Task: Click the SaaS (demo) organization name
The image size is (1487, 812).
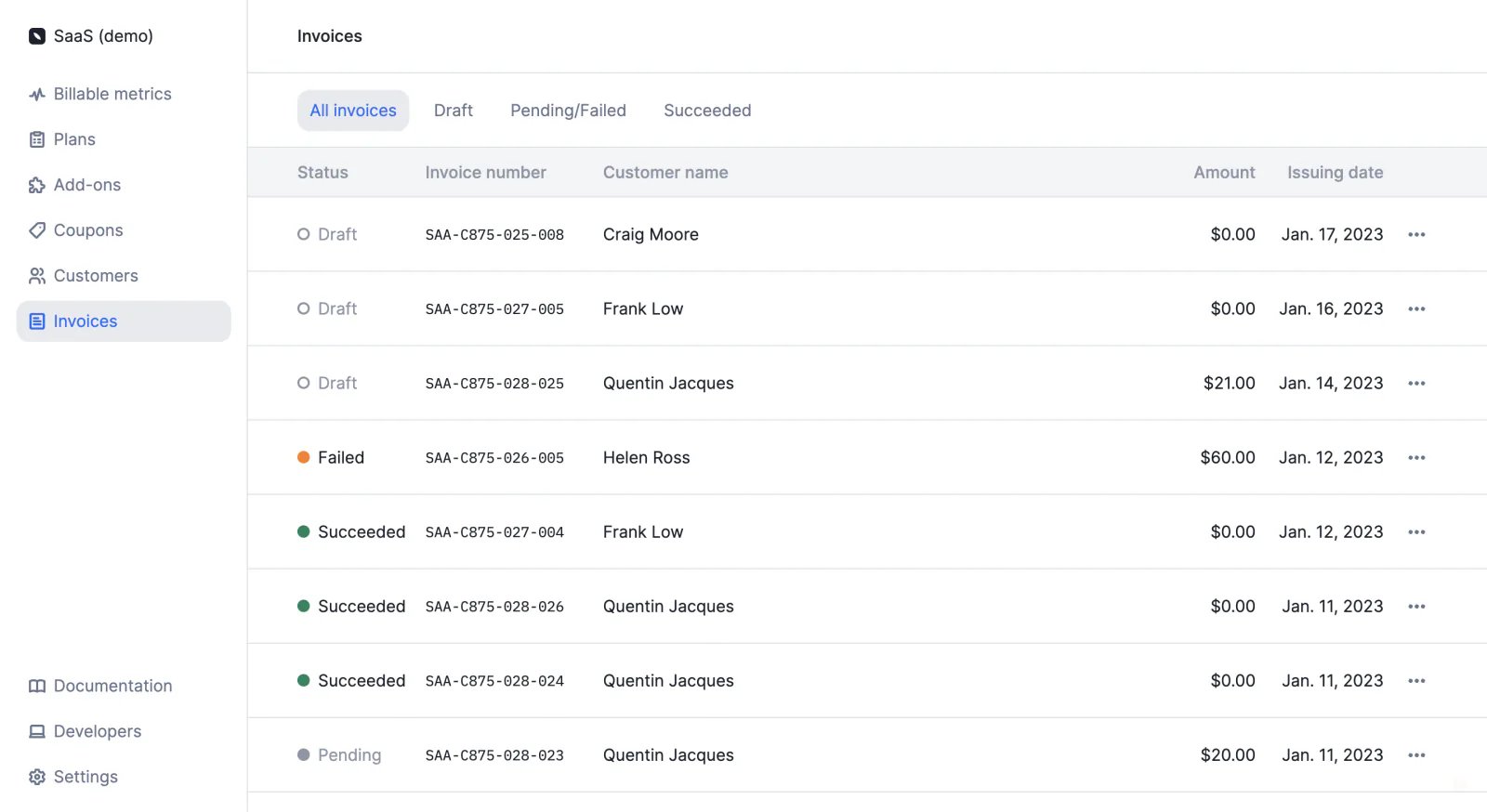Action: (x=103, y=36)
